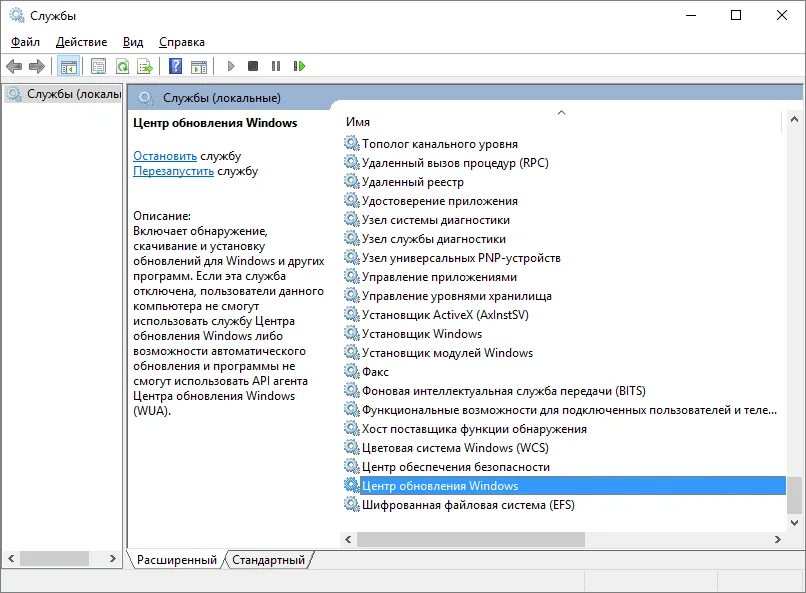
Task: Click the Start service play icon
Action: [231, 66]
